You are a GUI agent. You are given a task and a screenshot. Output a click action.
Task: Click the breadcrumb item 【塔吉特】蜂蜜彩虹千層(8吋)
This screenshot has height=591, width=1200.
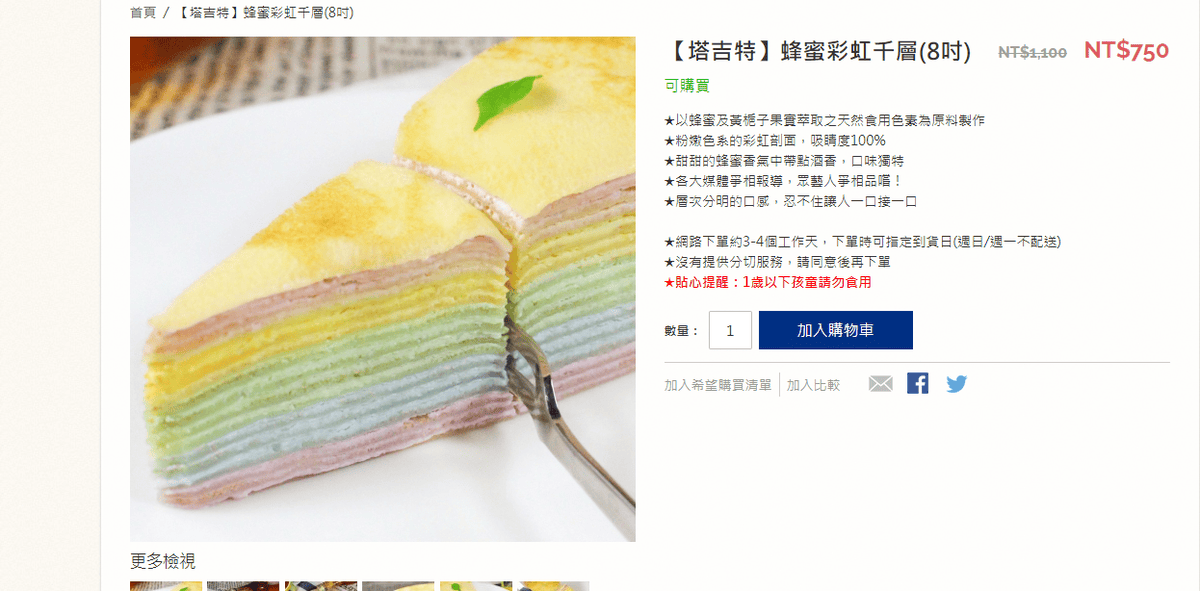pyautogui.click(x=263, y=12)
